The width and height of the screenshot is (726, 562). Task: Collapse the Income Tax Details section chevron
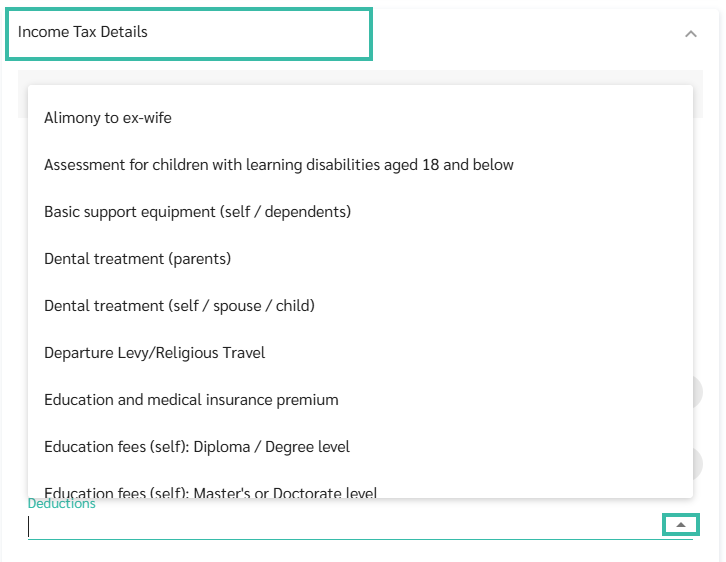pos(690,34)
